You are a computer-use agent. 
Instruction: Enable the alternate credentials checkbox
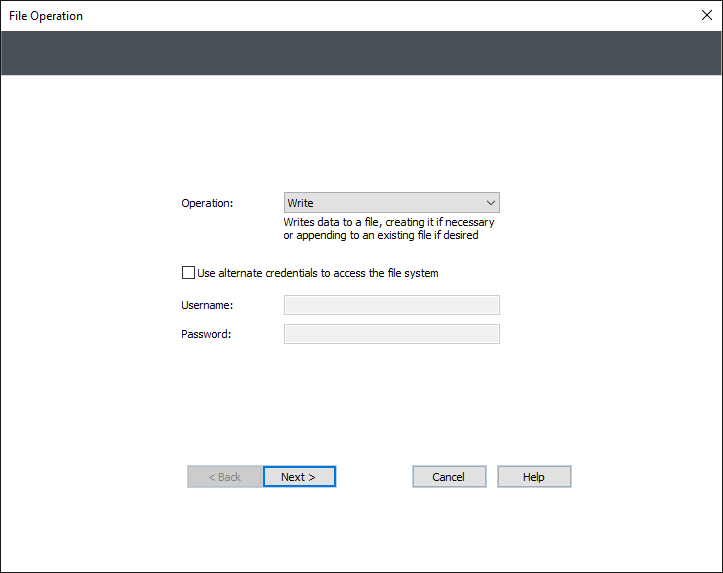[188, 272]
